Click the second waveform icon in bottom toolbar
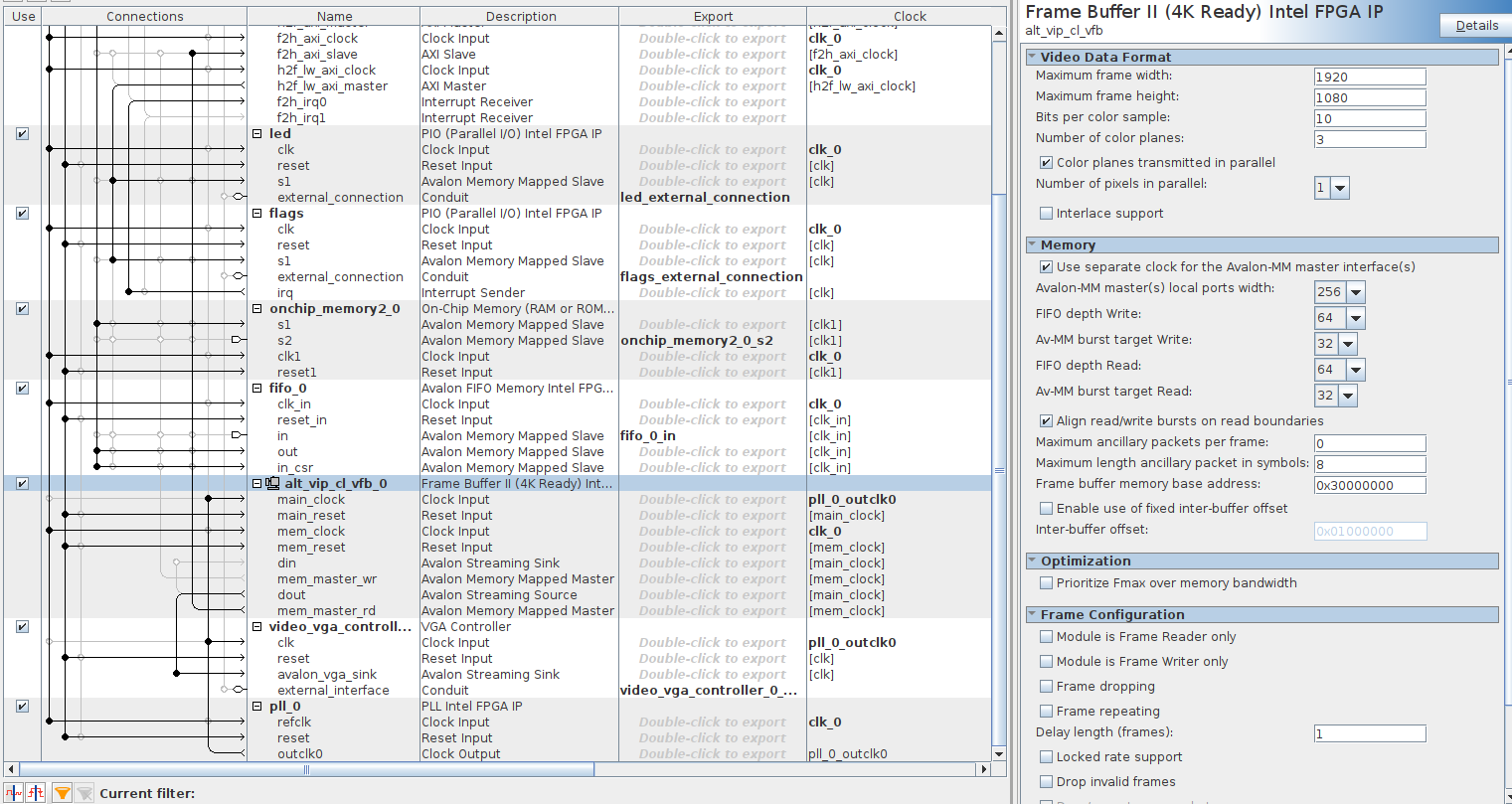The height and width of the screenshot is (804, 1512). (35, 793)
